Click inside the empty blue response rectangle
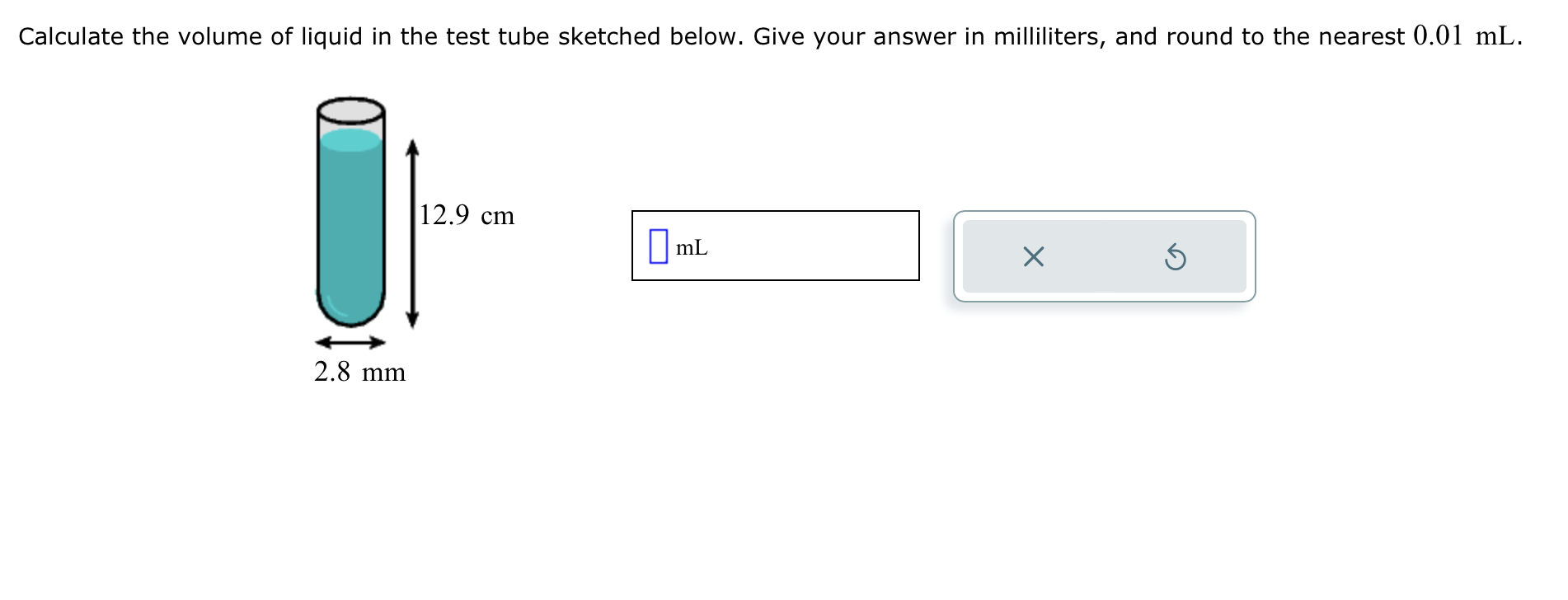The image size is (1568, 600). (659, 245)
